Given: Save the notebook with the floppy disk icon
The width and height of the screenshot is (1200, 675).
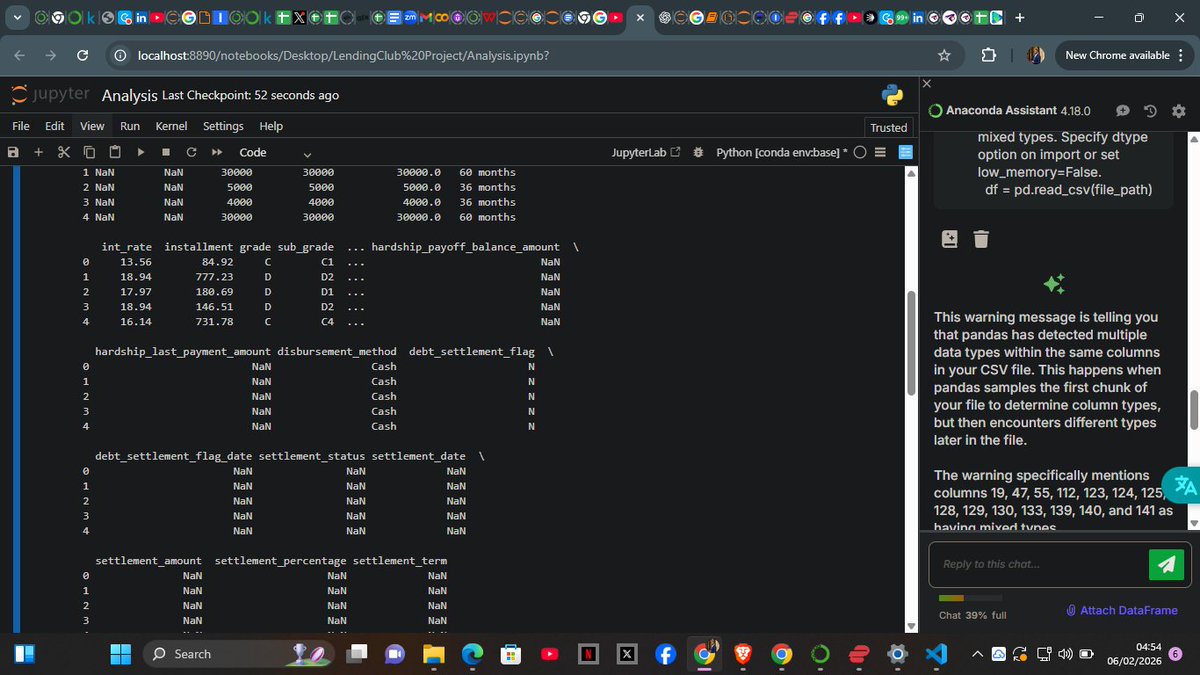Looking at the screenshot, I should [x=13, y=152].
